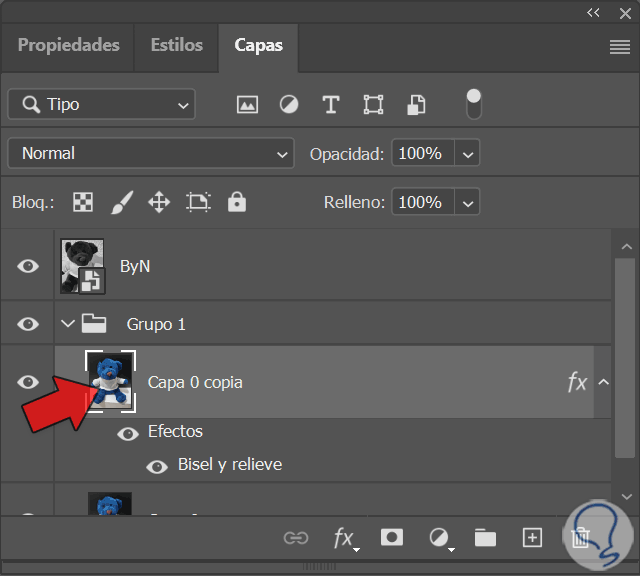Lock transparent pixels
Viewport: 640px width, 576px height.
click(x=83, y=202)
